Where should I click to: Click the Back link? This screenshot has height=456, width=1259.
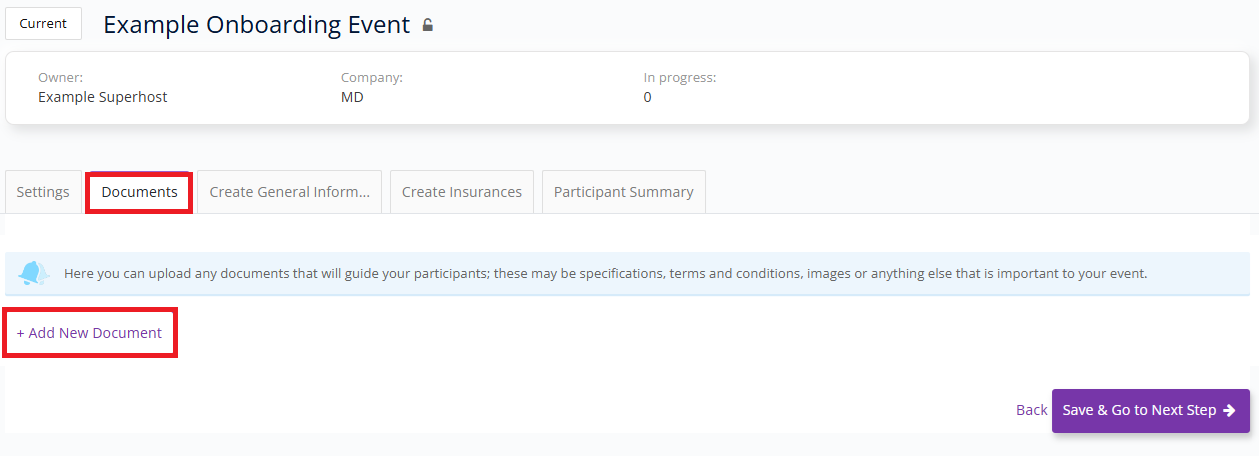(1031, 410)
